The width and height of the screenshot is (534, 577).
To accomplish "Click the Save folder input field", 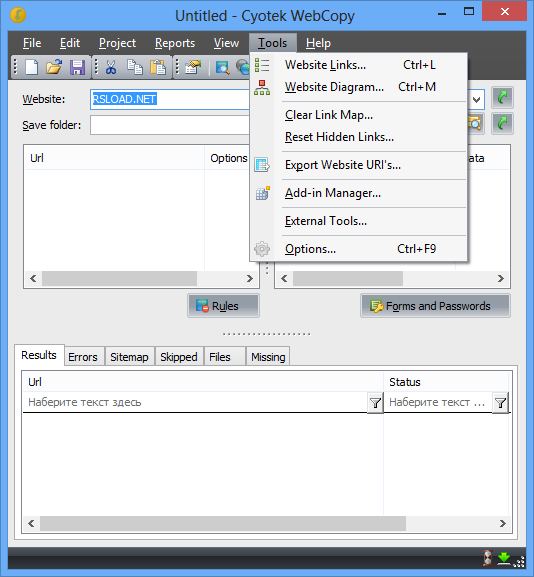I will click(170, 125).
